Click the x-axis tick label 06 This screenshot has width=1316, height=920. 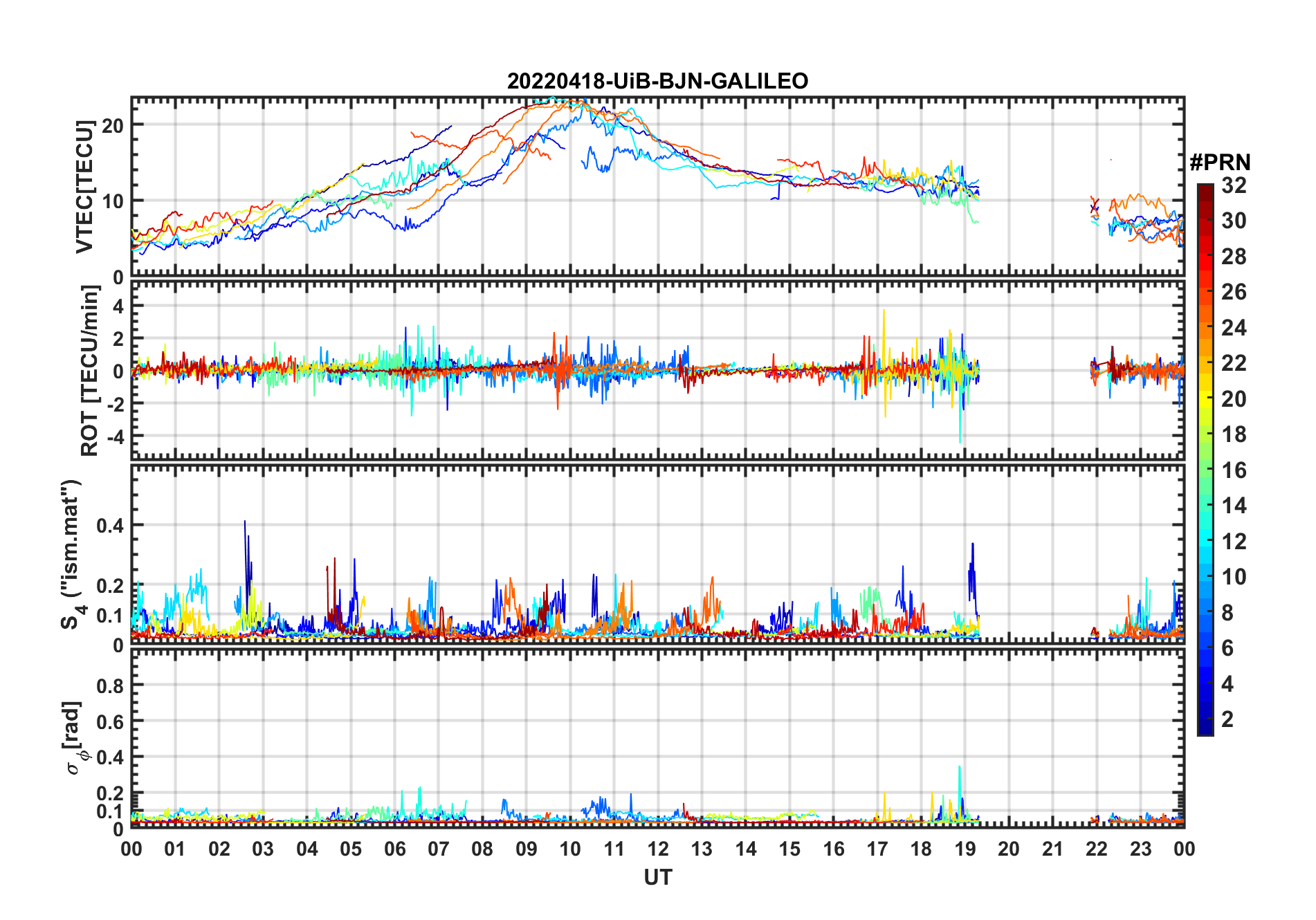click(394, 849)
